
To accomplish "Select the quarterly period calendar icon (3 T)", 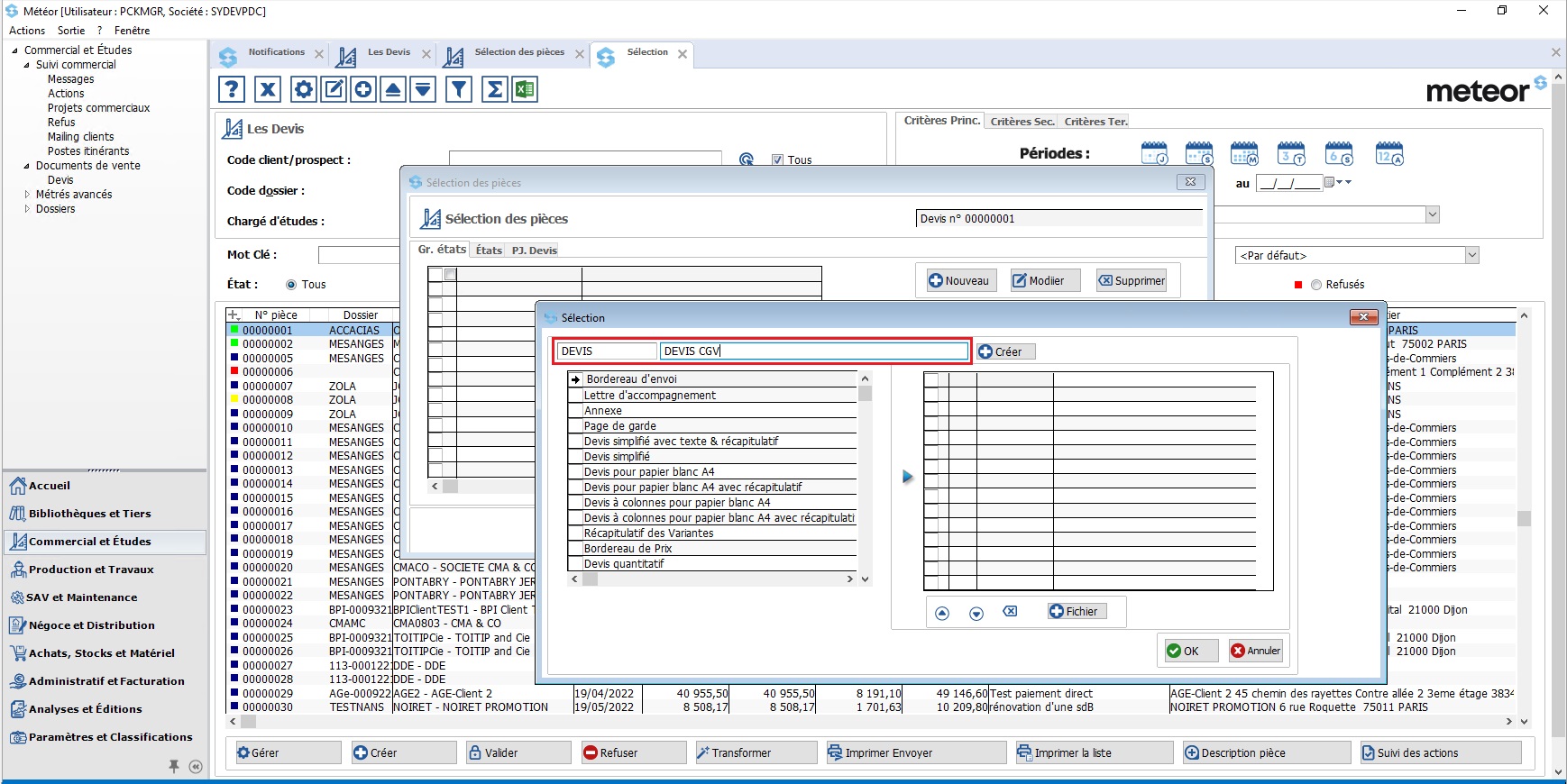I will (x=1292, y=154).
